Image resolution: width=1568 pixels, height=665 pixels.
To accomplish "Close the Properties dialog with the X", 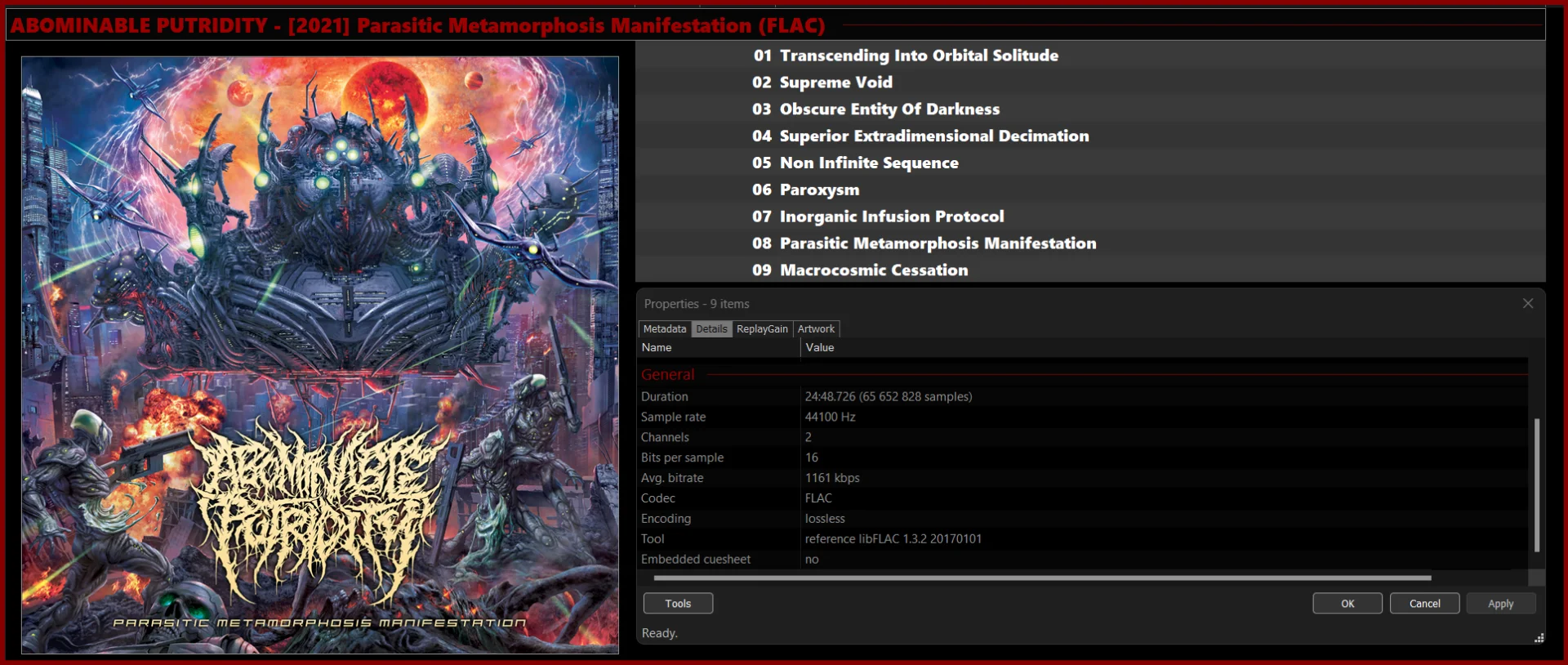I will (x=1528, y=303).
